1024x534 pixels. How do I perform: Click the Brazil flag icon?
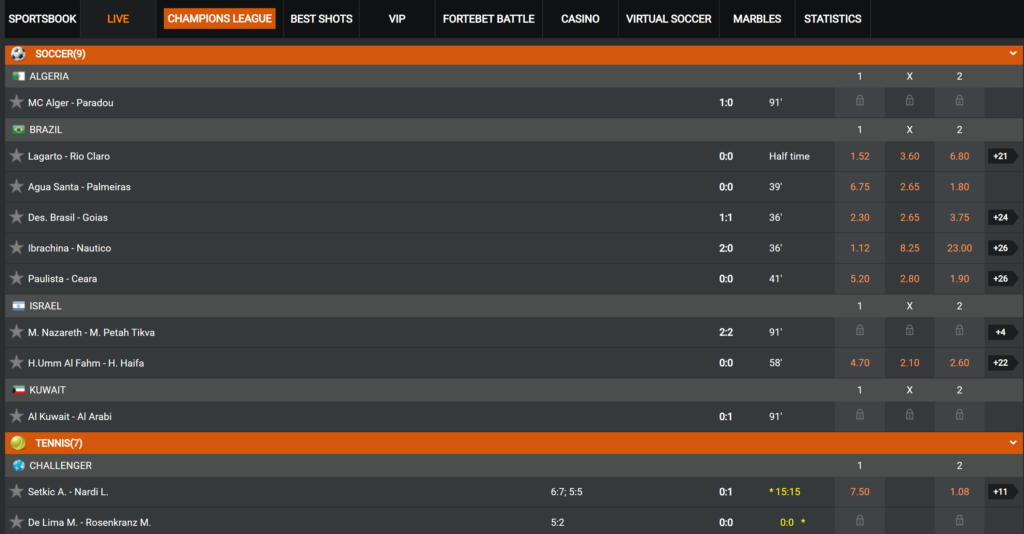[19, 130]
